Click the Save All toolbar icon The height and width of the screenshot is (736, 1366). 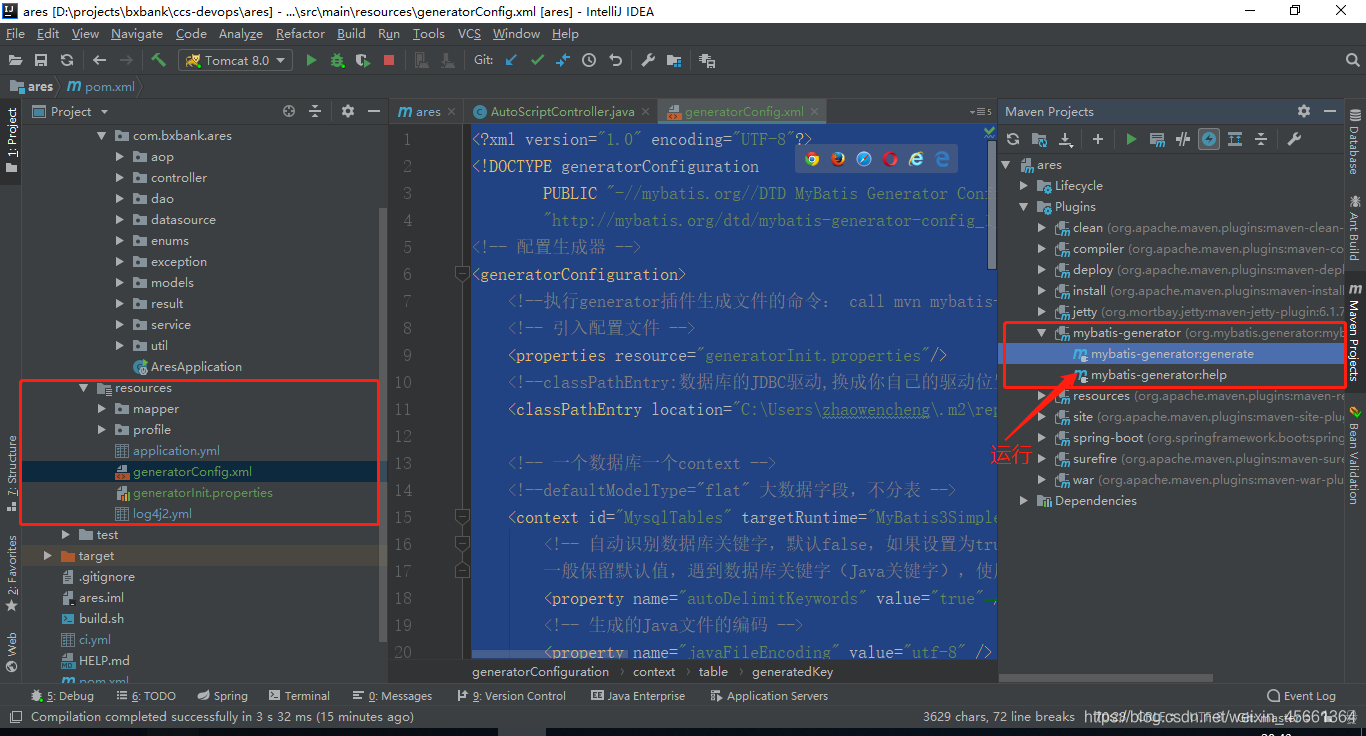tap(41, 60)
